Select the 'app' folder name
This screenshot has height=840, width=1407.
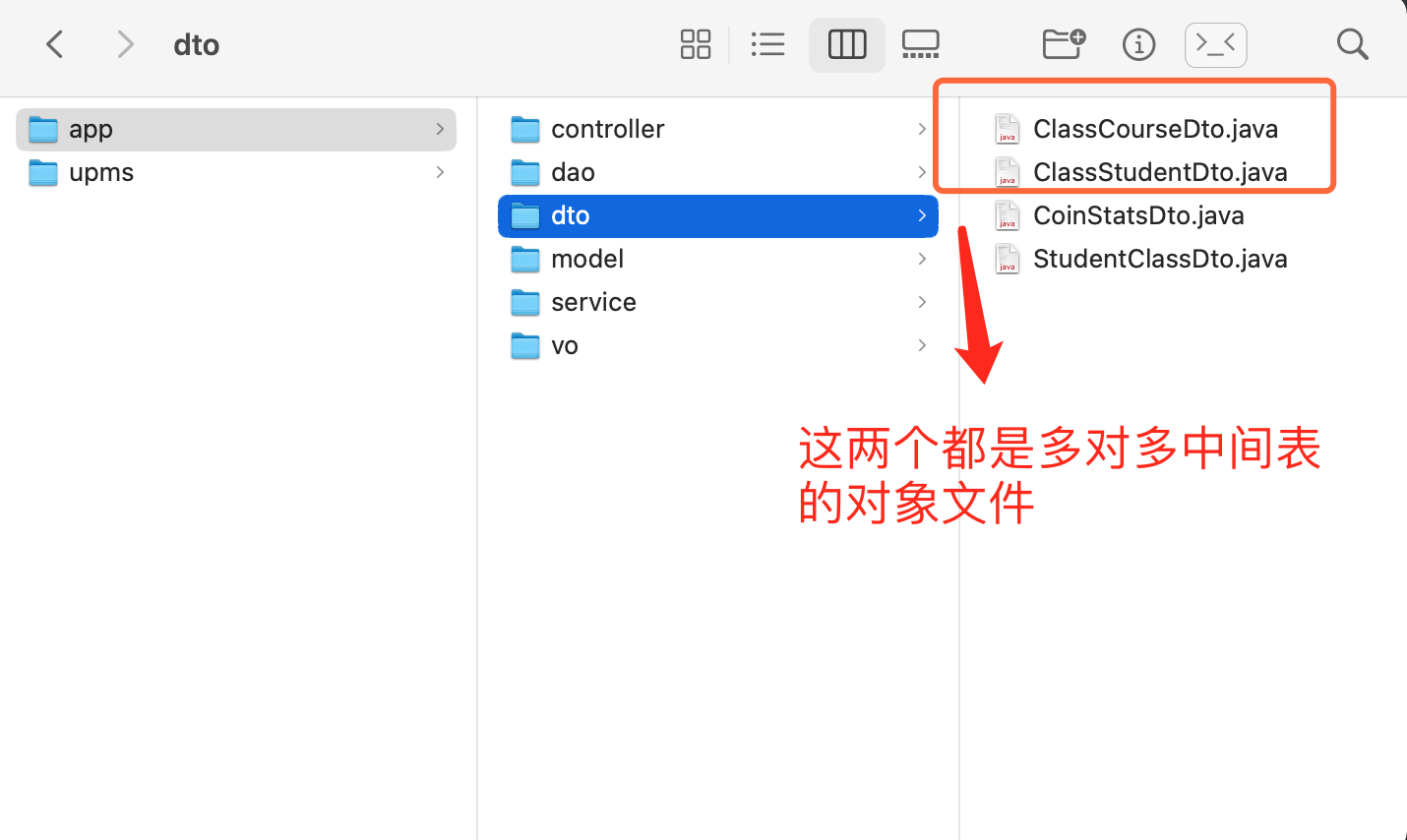[91, 130]
